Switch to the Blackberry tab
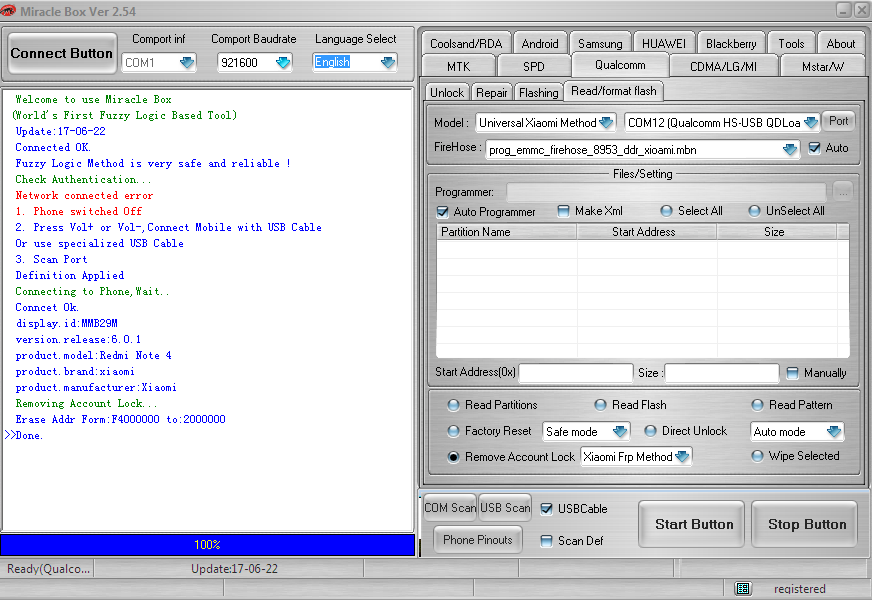 pyautogui.click(x=731, y=43)
